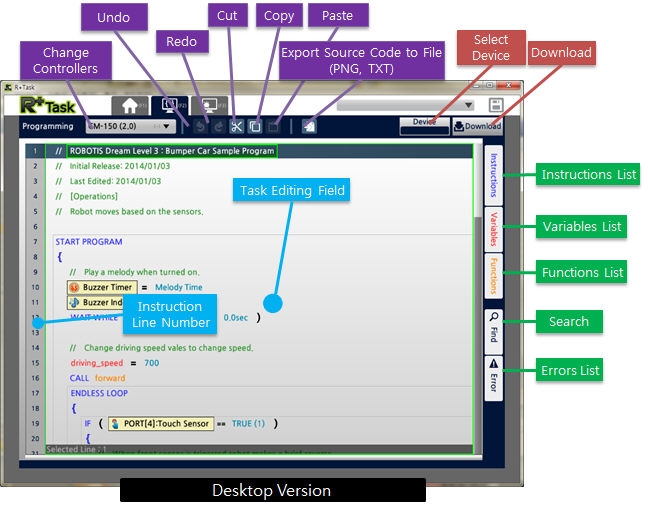Click the == operator on line 19
This screenshot has height=510, width=648.
pos(221,424)
